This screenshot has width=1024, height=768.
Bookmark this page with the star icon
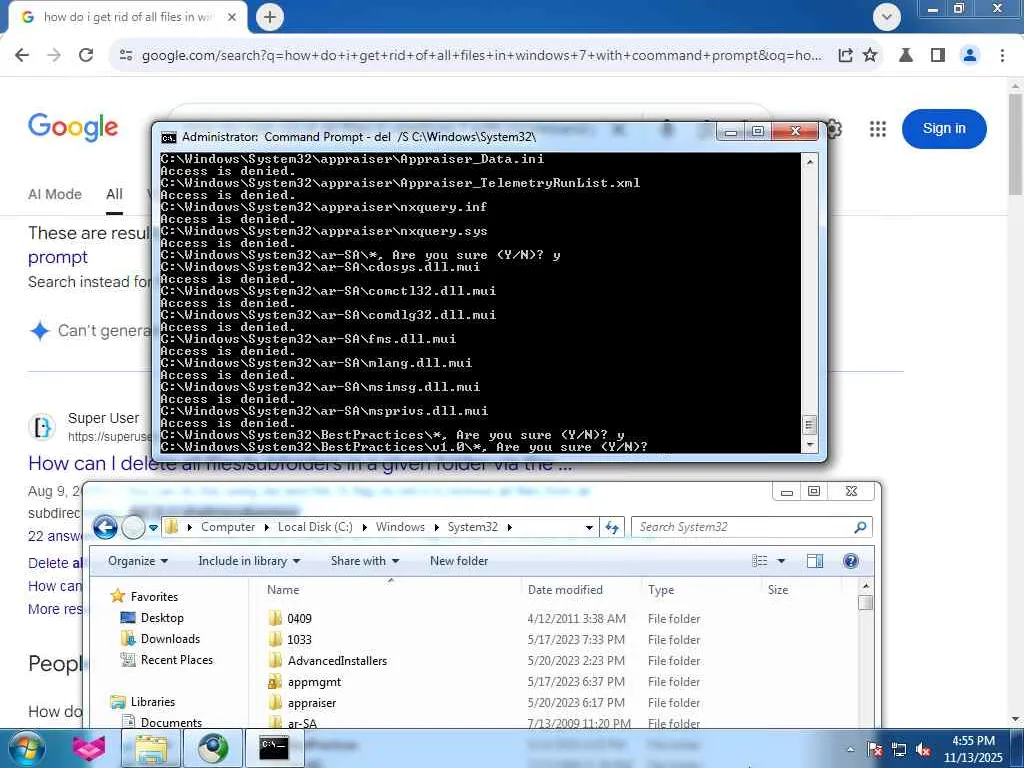(x=870, y=55)
